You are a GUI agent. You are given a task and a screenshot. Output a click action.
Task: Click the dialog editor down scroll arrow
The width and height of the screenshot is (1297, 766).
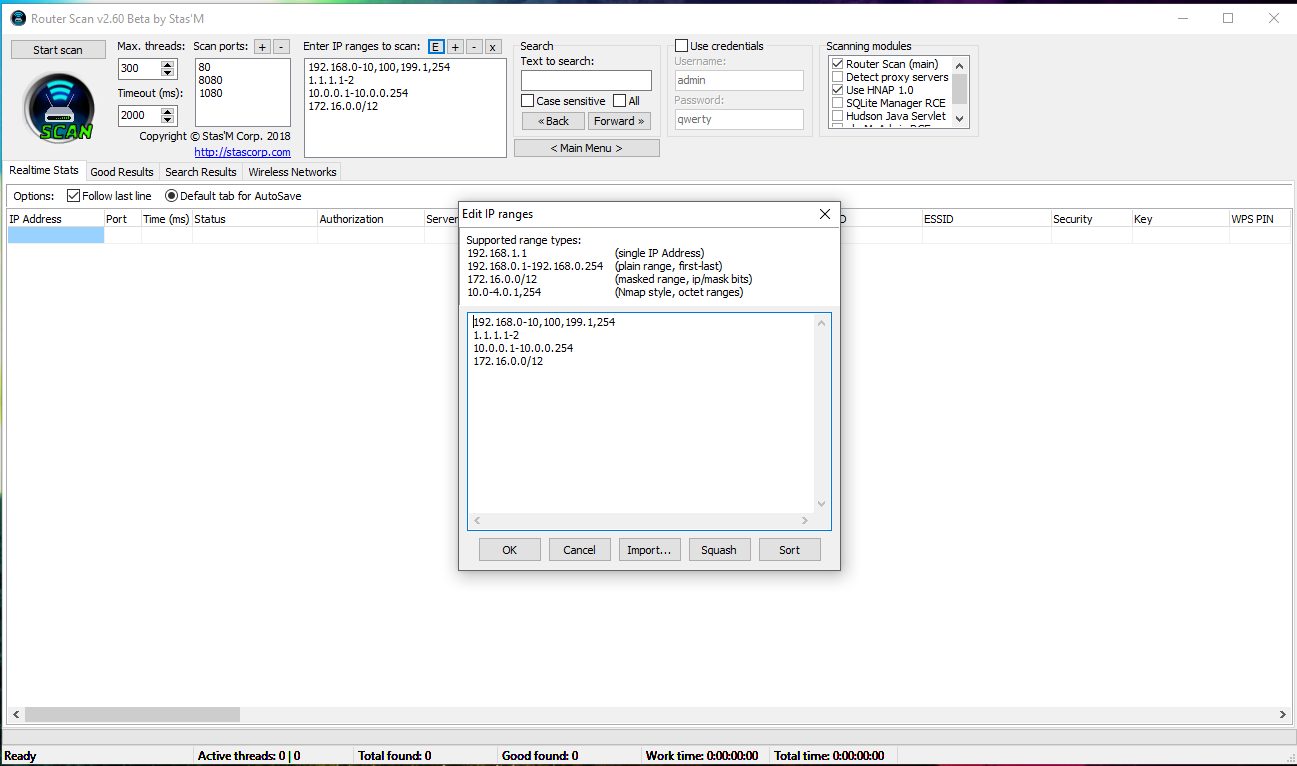point(822,504)
